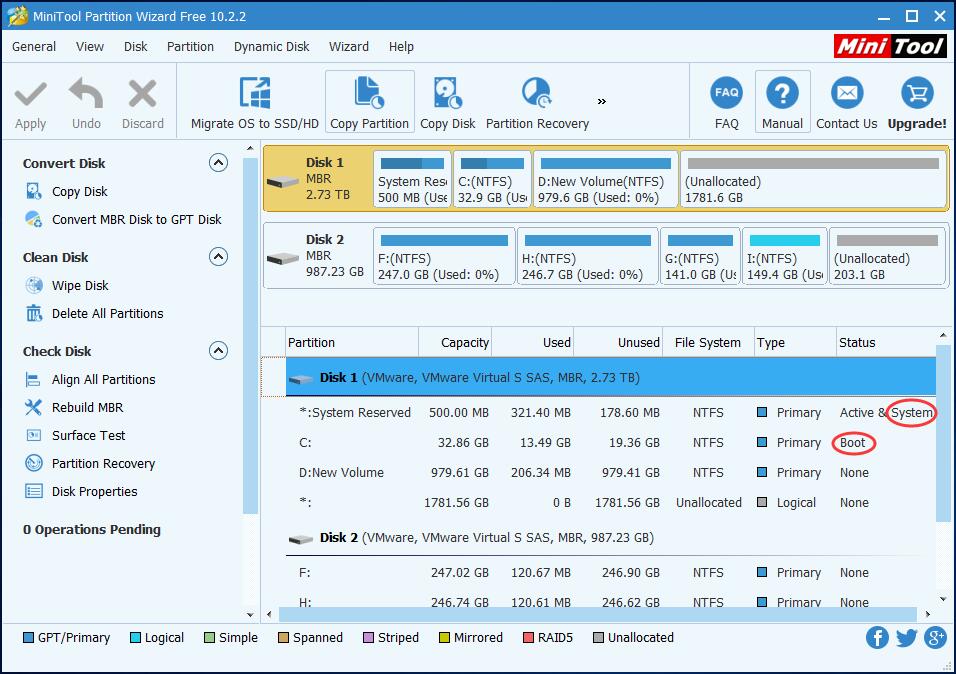Viewport: 956px width, 674px height.
Task: Open the Wizard menu
Action: point(349,46)
